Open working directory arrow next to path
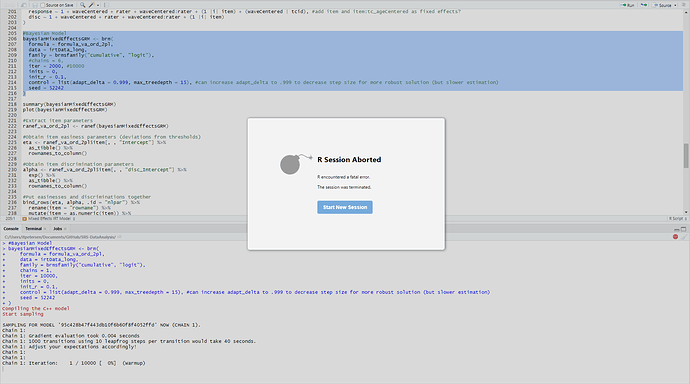The image size is (690, 384). pyautogui.click(x=119, y=237)
